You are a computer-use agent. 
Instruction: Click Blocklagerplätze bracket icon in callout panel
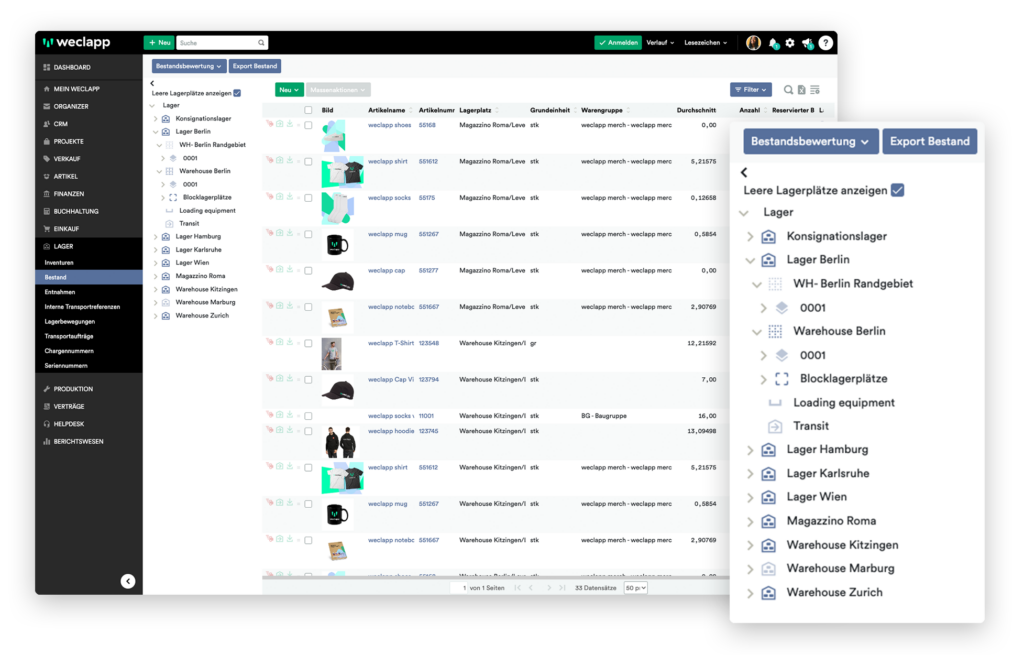782,379
